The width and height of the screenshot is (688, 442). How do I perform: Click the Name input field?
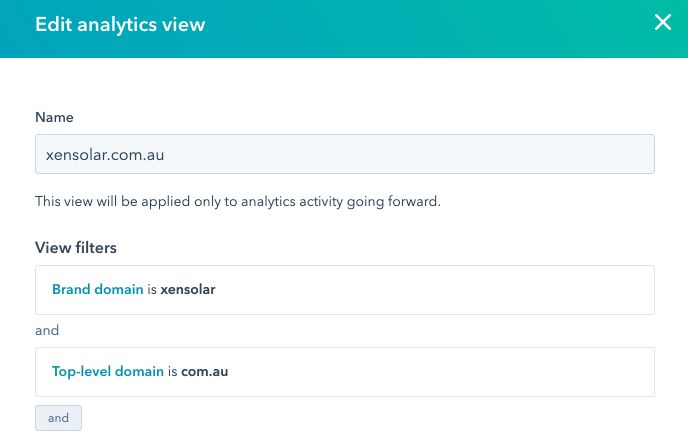344,155
